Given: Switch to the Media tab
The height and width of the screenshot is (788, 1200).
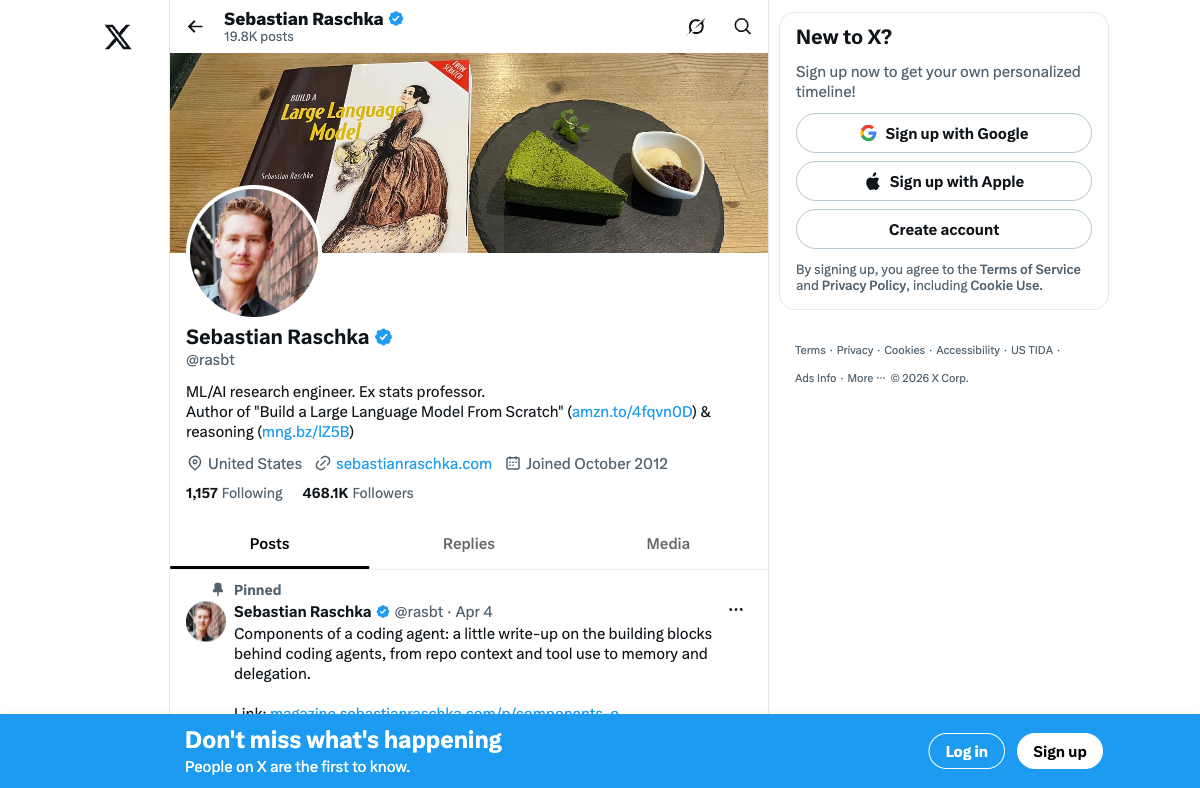Looking at the screenshot, I should point(668,544).
